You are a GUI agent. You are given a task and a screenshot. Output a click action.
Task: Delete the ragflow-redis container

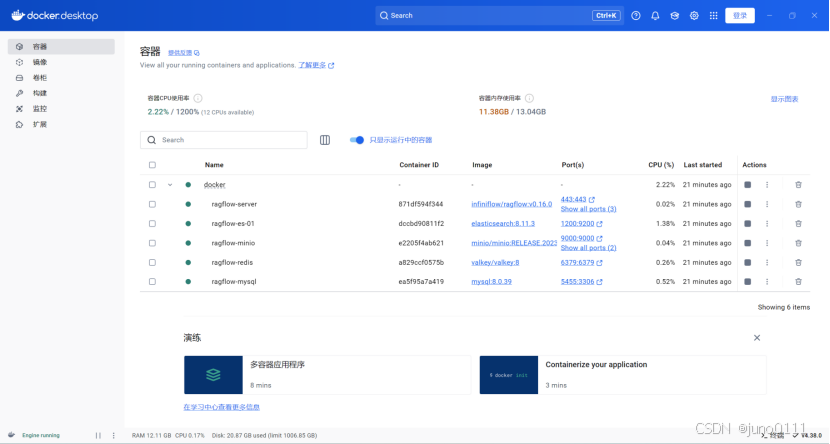(x=798, y=262)
